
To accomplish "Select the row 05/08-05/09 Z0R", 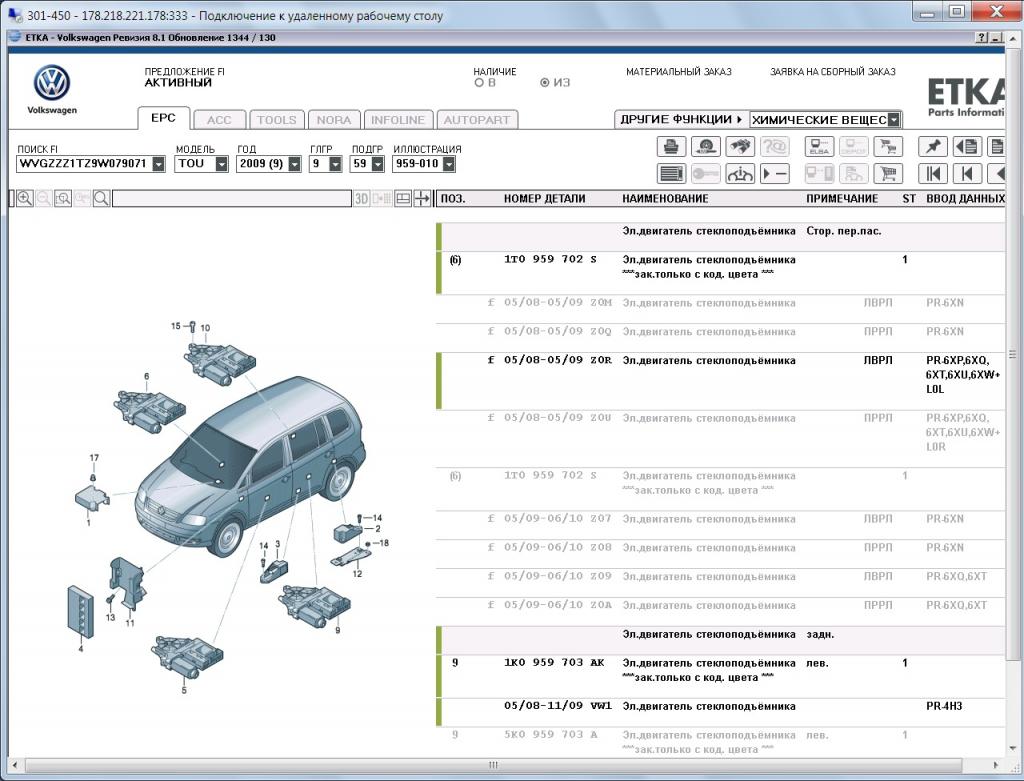I will [721, 381].
